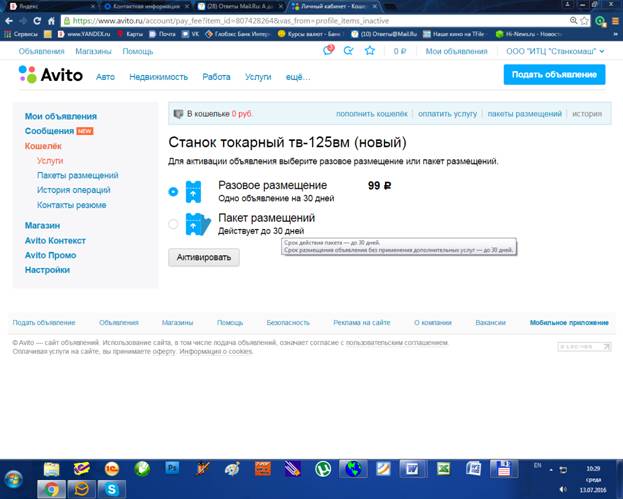Open the volume speaker tray icon
This screenshot has height=499, width=623.
(x=563, y=489)
